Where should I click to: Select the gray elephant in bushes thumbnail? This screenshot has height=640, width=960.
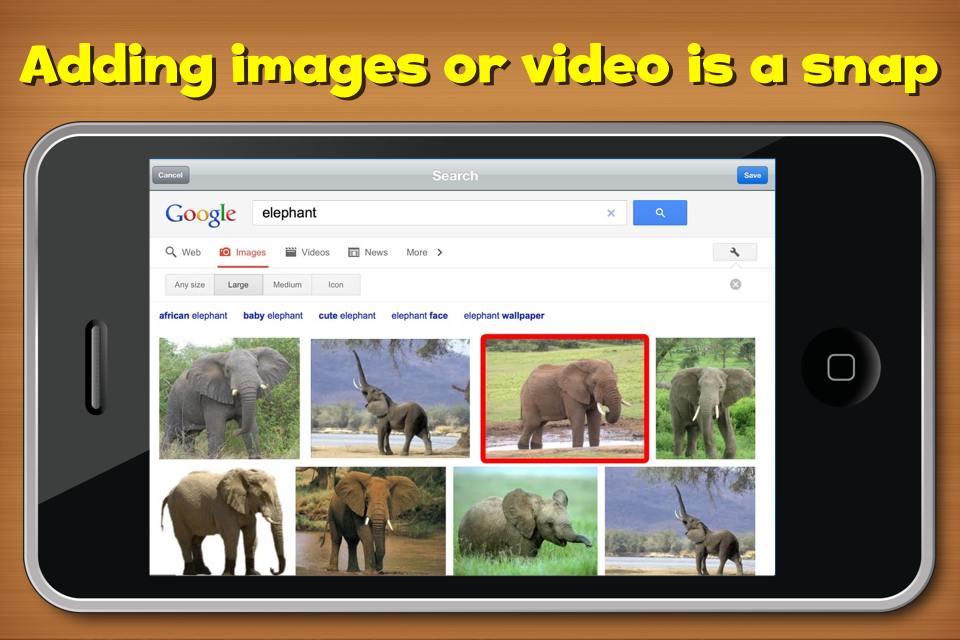point(230,398)
